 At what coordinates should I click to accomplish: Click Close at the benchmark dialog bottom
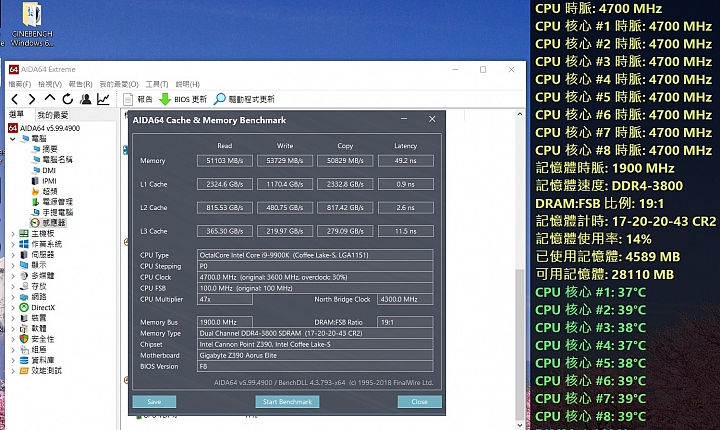coord(420,402)
